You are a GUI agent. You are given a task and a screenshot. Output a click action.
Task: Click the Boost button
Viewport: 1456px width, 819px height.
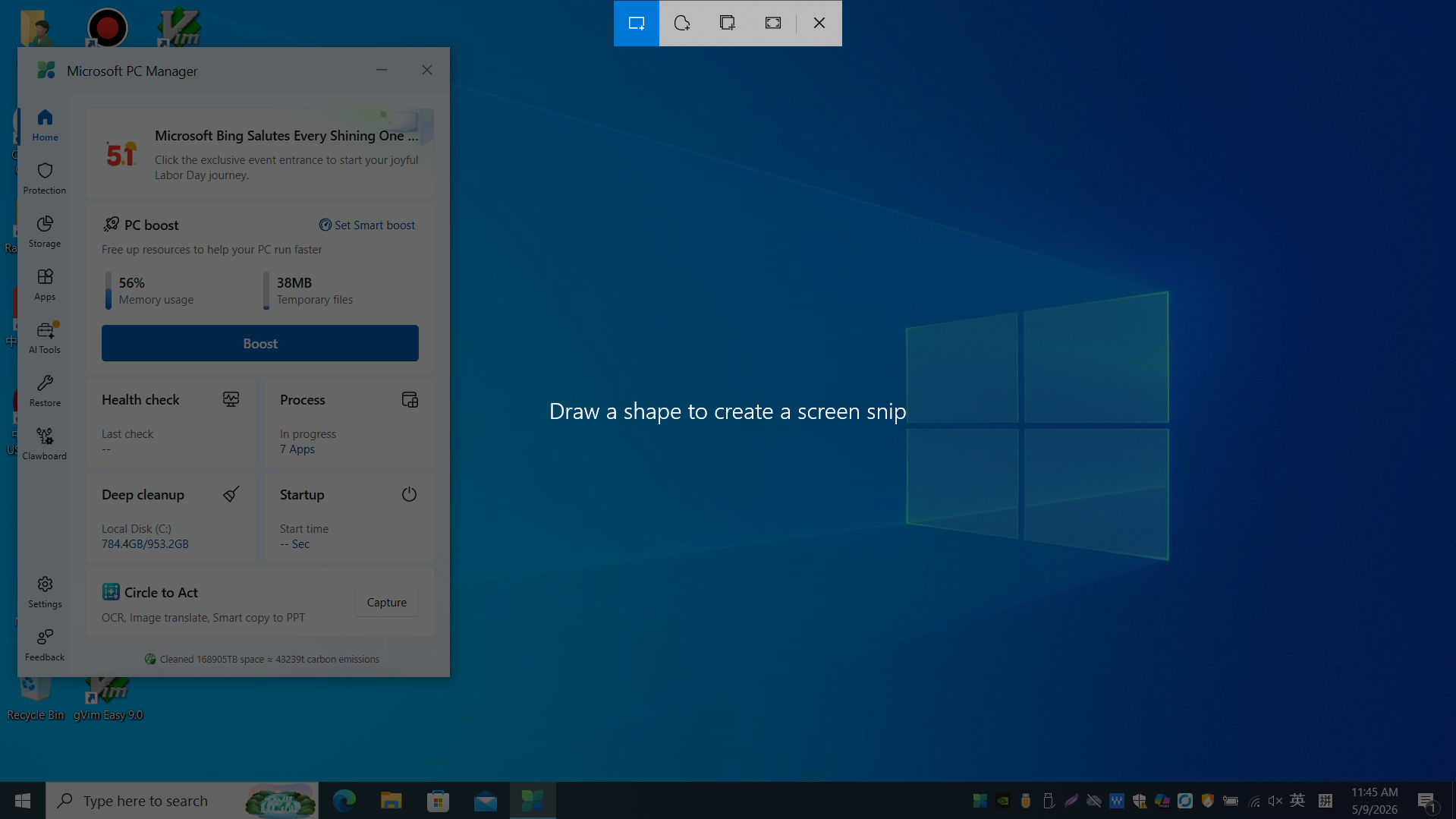click(260, 343)
